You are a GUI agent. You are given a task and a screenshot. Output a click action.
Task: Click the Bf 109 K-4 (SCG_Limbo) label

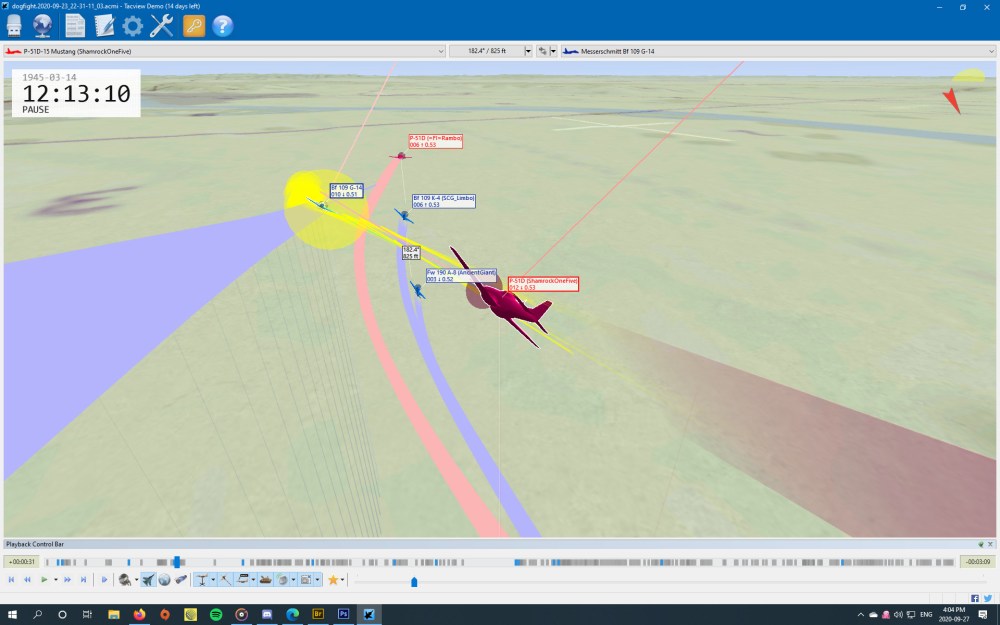click(443, 201)
